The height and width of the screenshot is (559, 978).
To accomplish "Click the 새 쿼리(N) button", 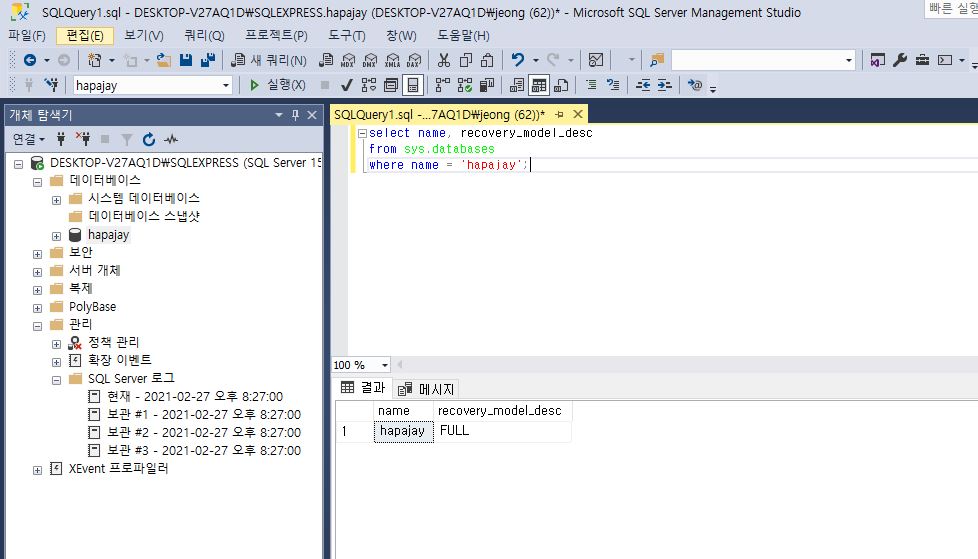I will pos(269,60).
